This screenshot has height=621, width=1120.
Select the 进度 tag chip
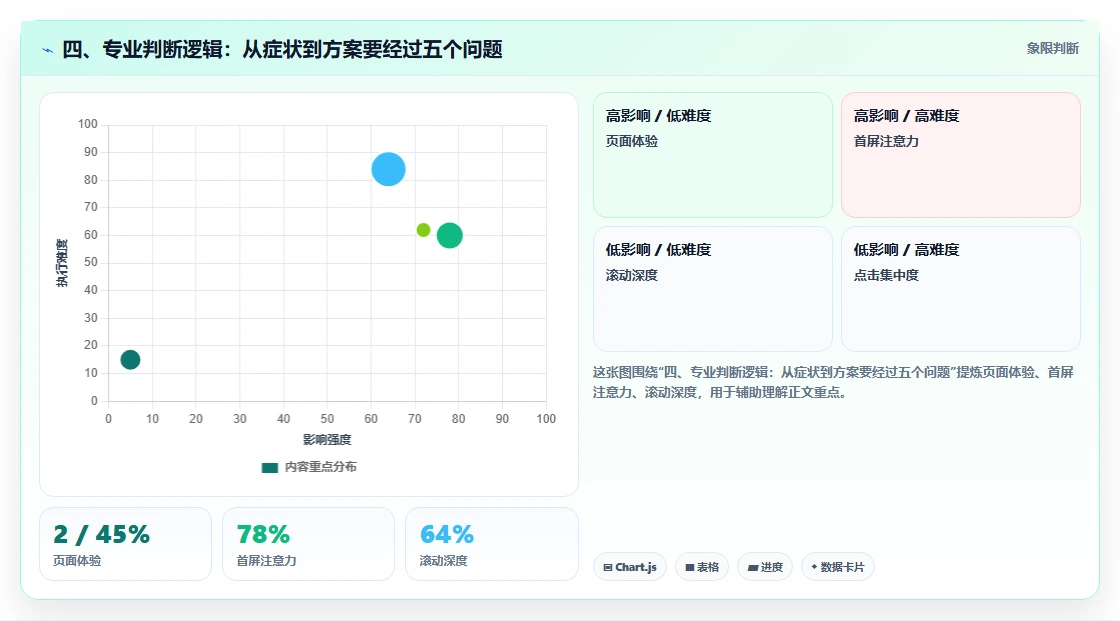click(x=765, y=567)
